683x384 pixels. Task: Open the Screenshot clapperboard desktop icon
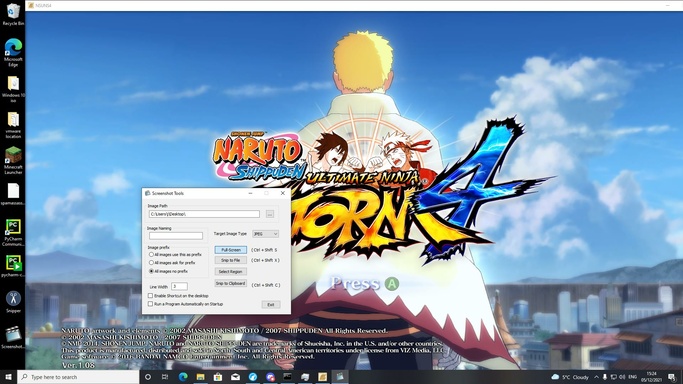pos(13,337)
